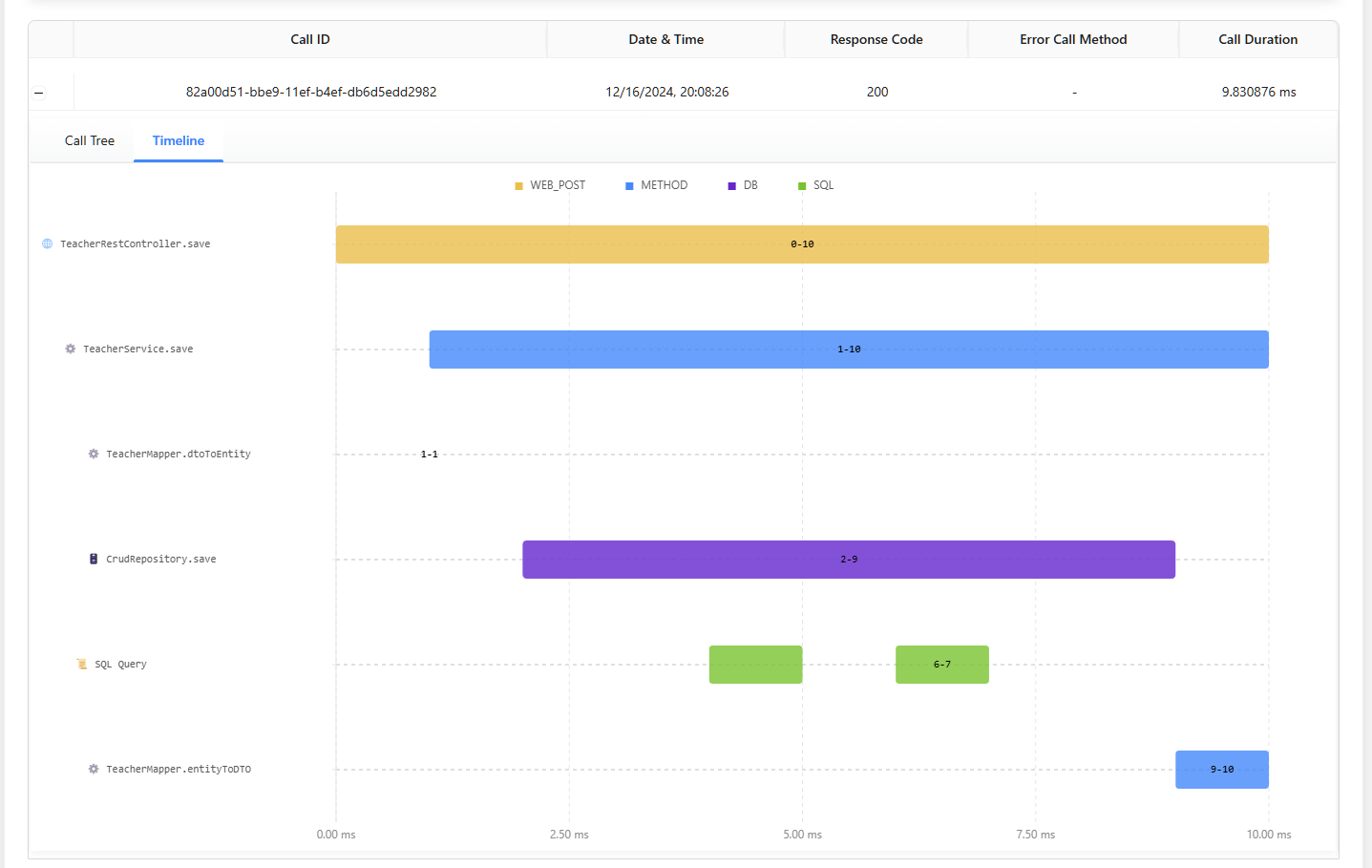Collapse the expanded call row

click(x=39, y=93)
